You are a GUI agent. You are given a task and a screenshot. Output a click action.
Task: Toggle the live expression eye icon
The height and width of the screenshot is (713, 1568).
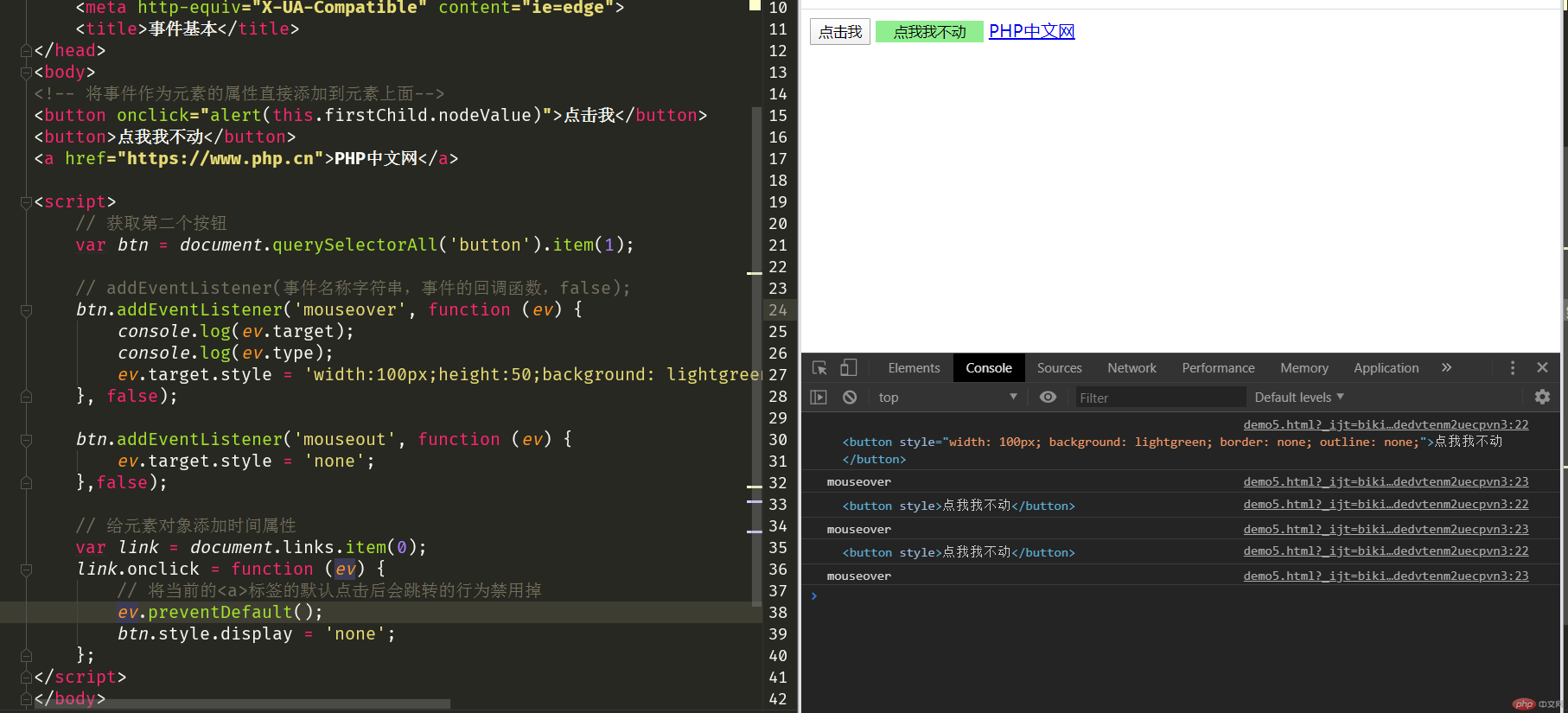(x=1048, y=398)
